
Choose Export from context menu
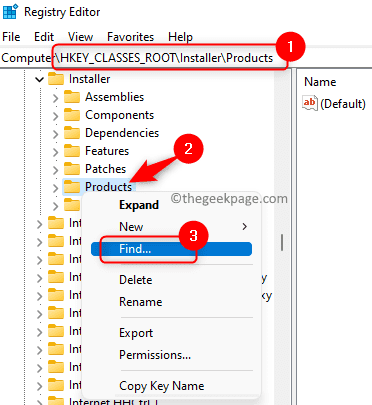tap(136, 333)
